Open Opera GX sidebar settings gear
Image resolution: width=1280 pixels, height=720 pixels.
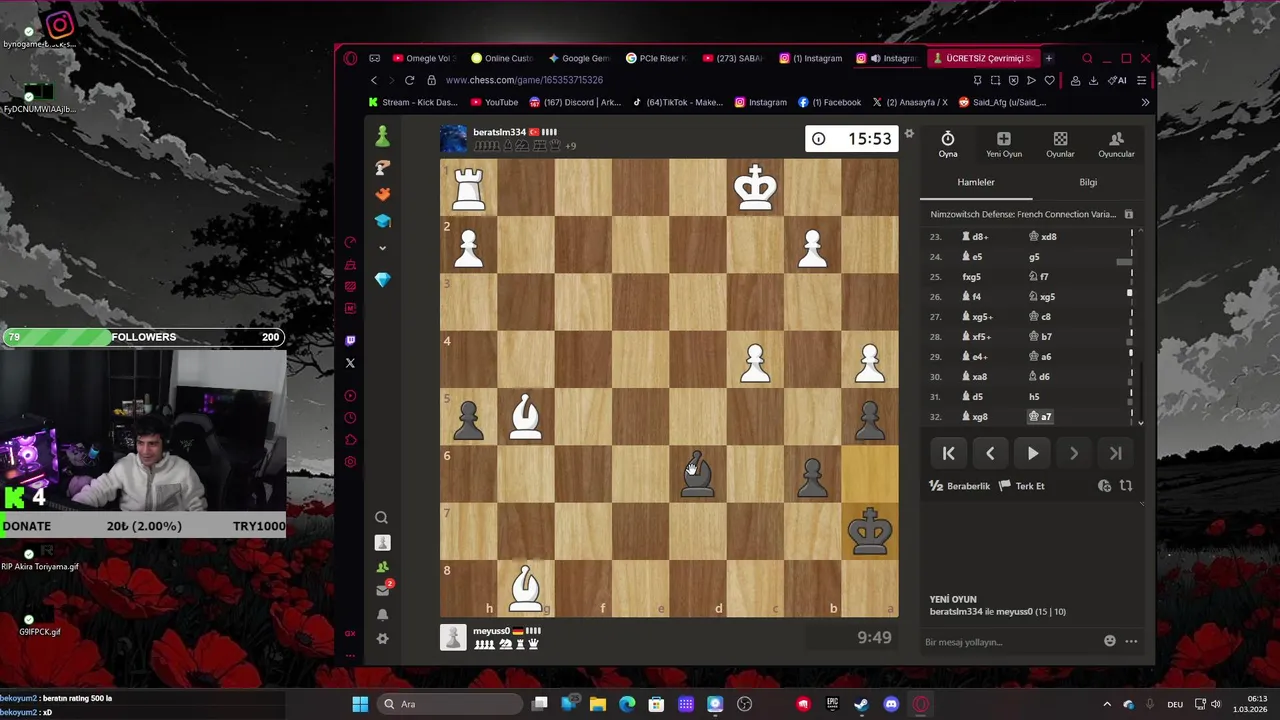pyautogui.click(x=350, y=462)
